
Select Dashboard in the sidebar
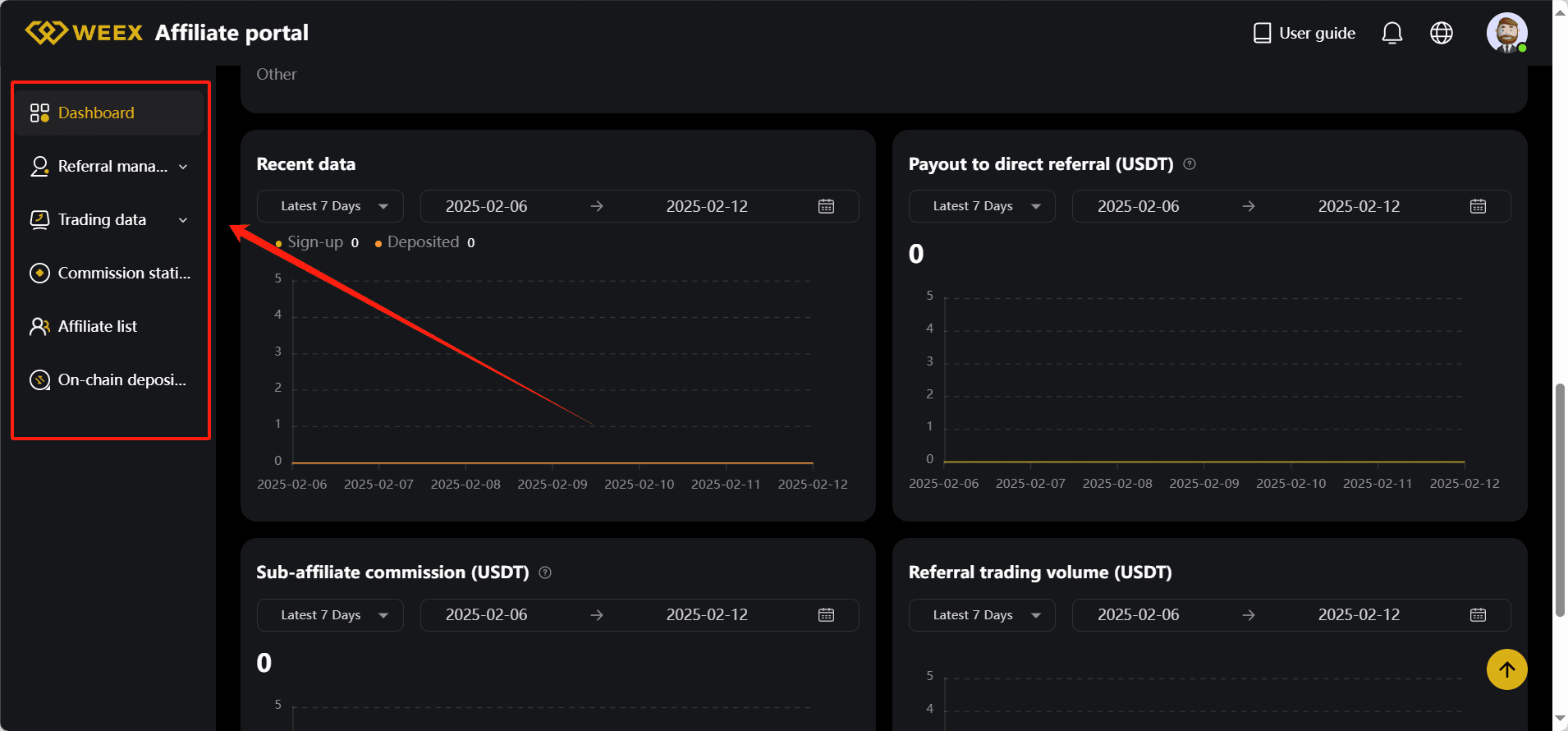point(96,113)
